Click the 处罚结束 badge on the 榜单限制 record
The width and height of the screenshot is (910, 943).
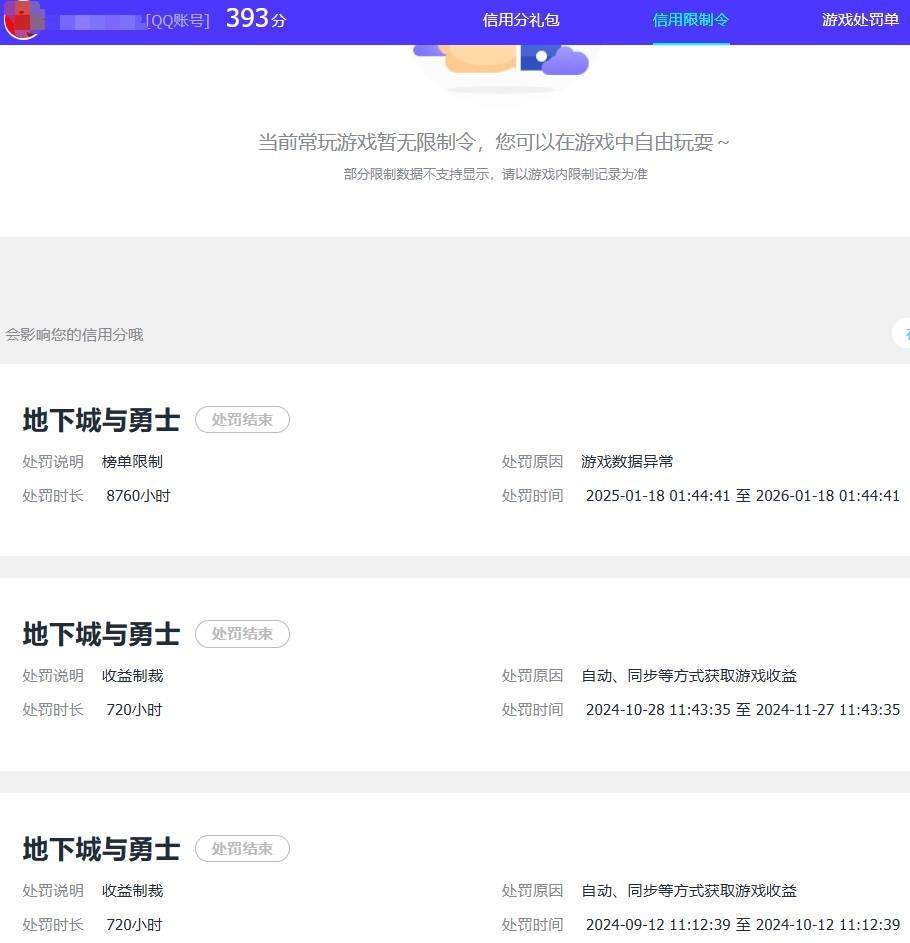coord(242,420)
